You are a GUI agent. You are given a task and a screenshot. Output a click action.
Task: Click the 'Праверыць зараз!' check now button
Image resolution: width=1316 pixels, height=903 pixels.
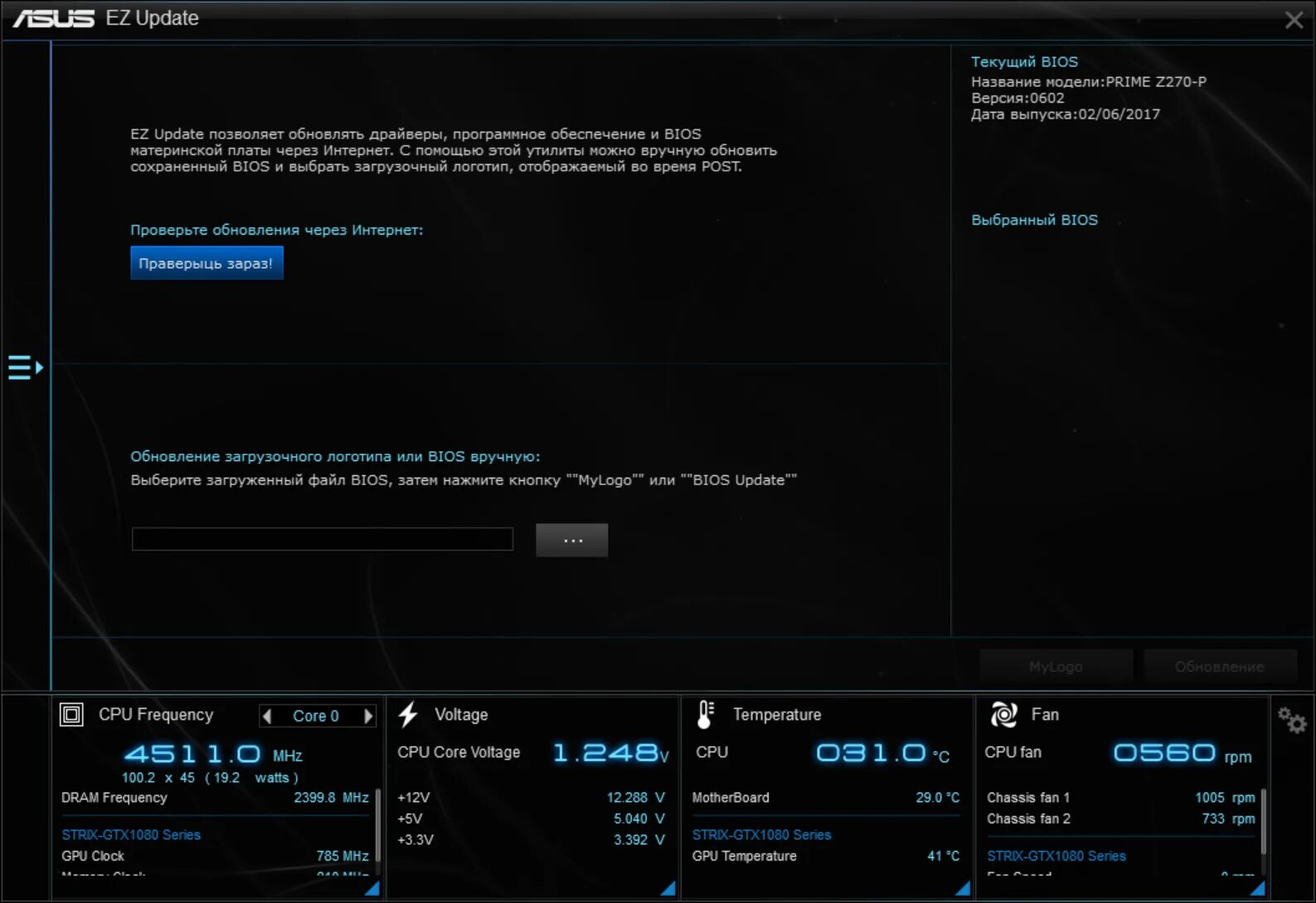pyautogui.click(x=206, y=263)
